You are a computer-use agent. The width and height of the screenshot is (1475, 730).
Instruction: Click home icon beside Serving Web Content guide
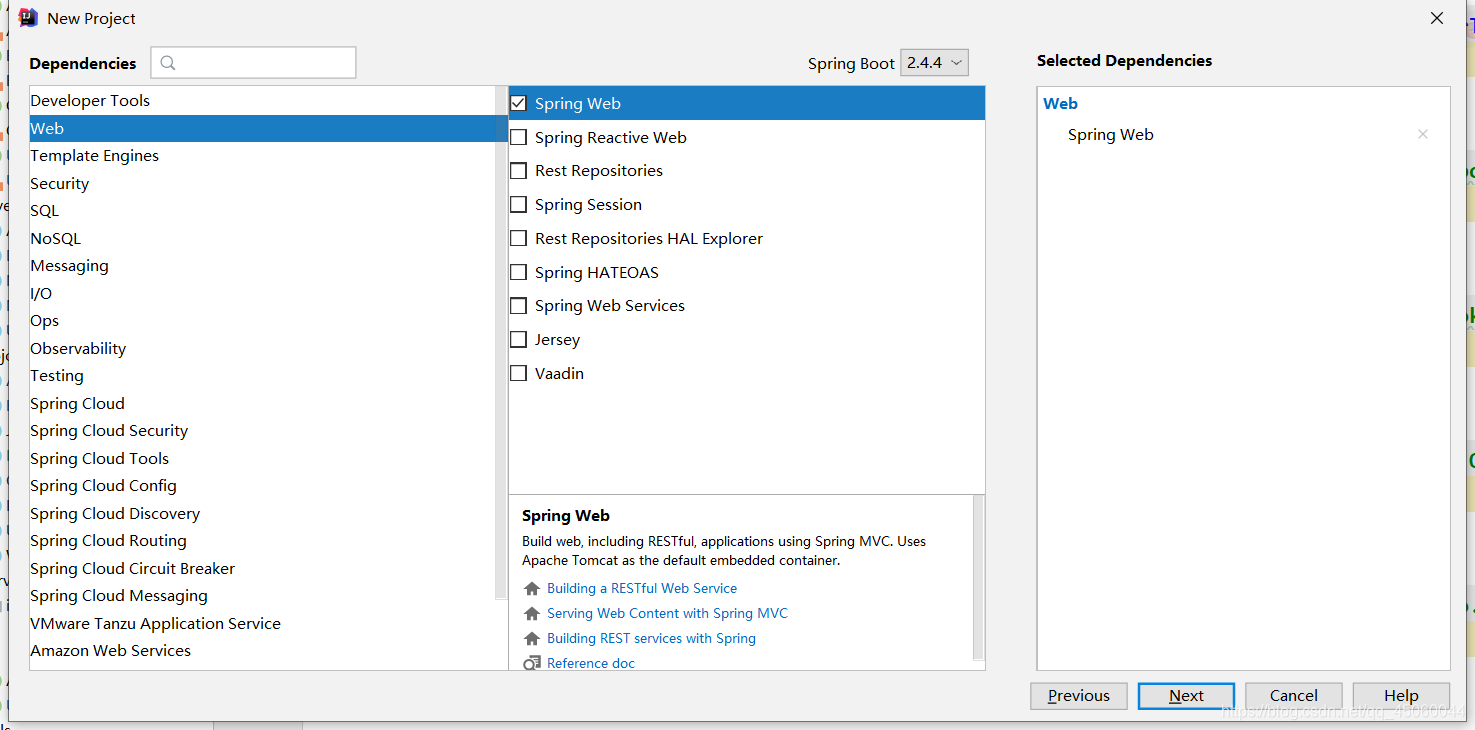532,614
